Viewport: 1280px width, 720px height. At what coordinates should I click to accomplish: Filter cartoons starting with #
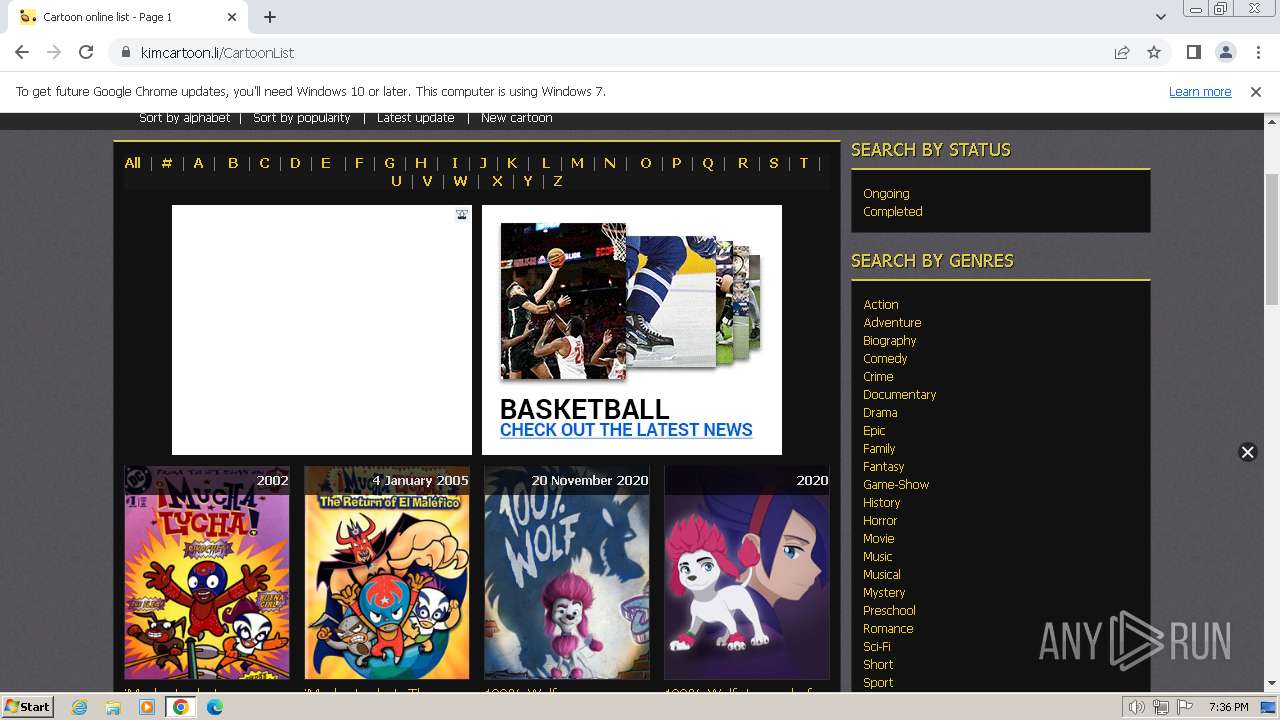click(167, 163)
